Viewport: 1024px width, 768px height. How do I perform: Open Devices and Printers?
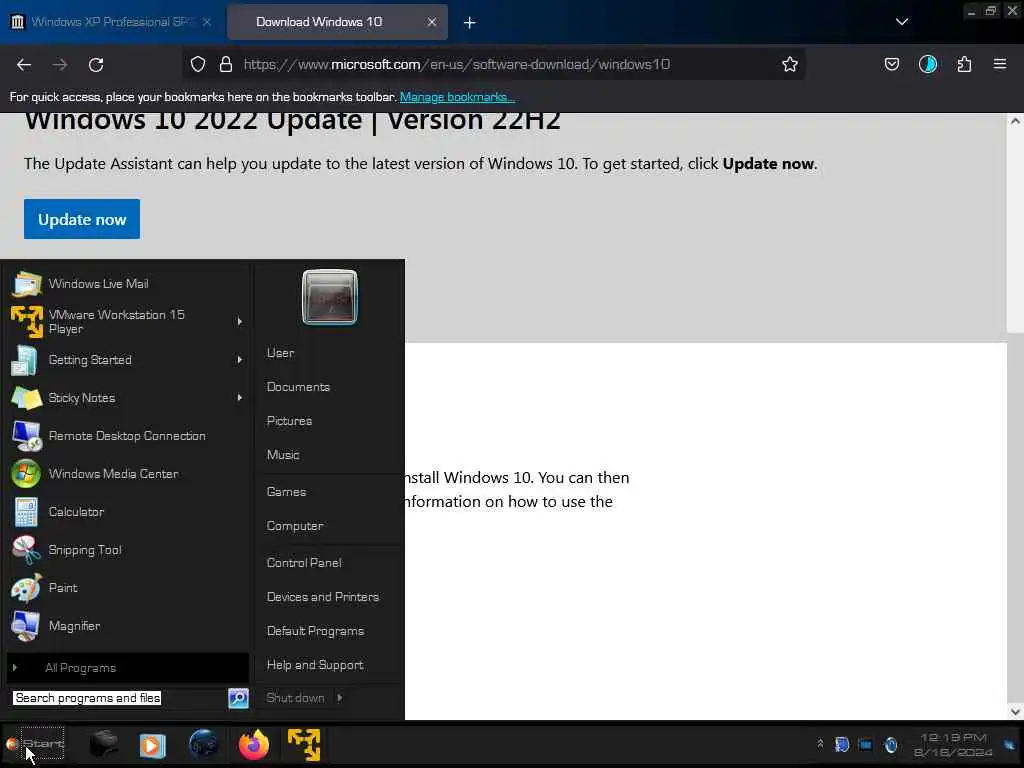(x=323, y=597)
